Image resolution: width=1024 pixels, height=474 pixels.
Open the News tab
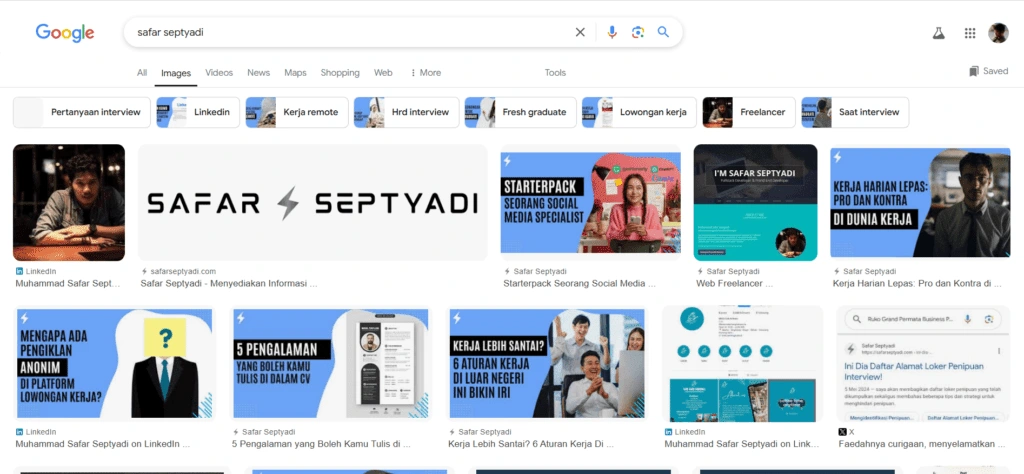[259, 72]
